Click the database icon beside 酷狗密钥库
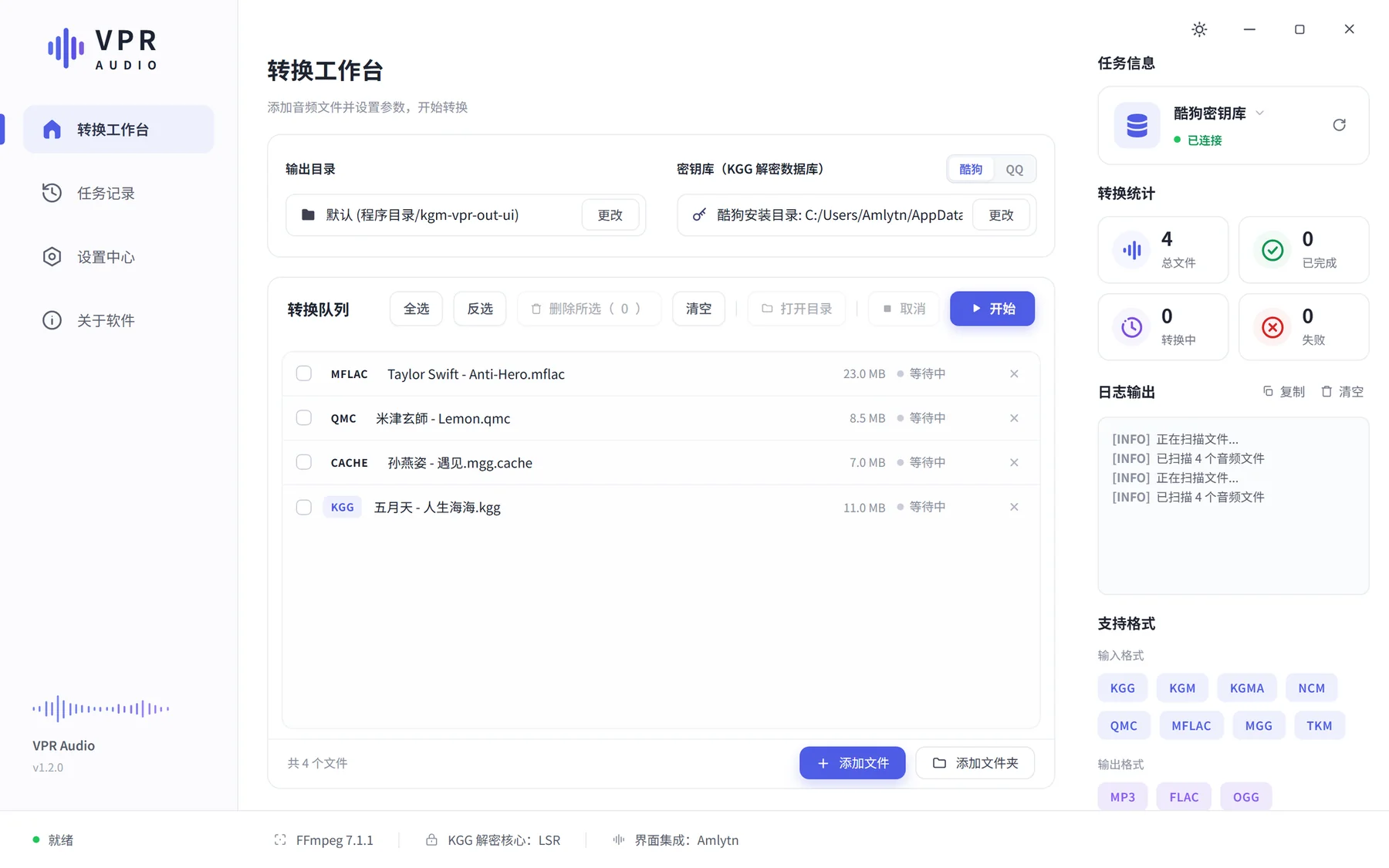Image resolution: width=1389 pixels, height=868 pixels. pyautogui.click(x=1137, y=125)
